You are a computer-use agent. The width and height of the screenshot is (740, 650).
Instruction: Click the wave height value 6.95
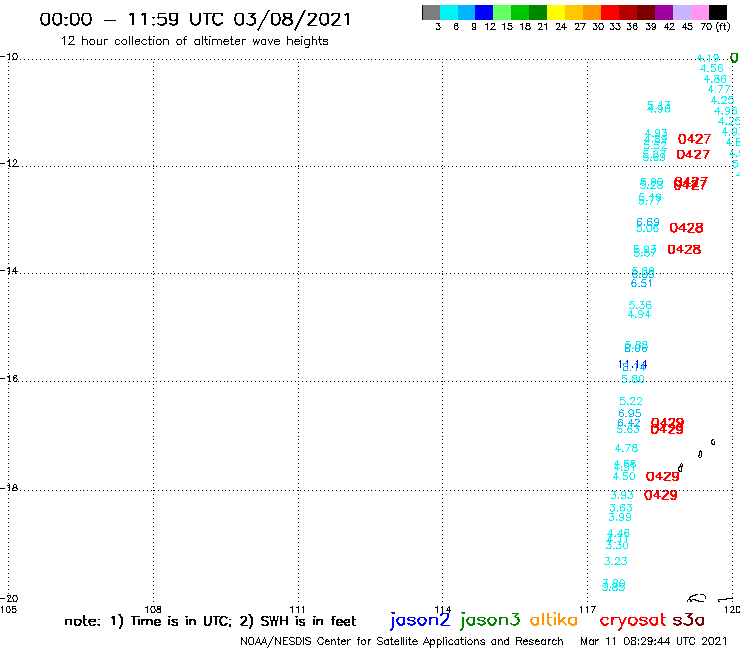[630, 414]
